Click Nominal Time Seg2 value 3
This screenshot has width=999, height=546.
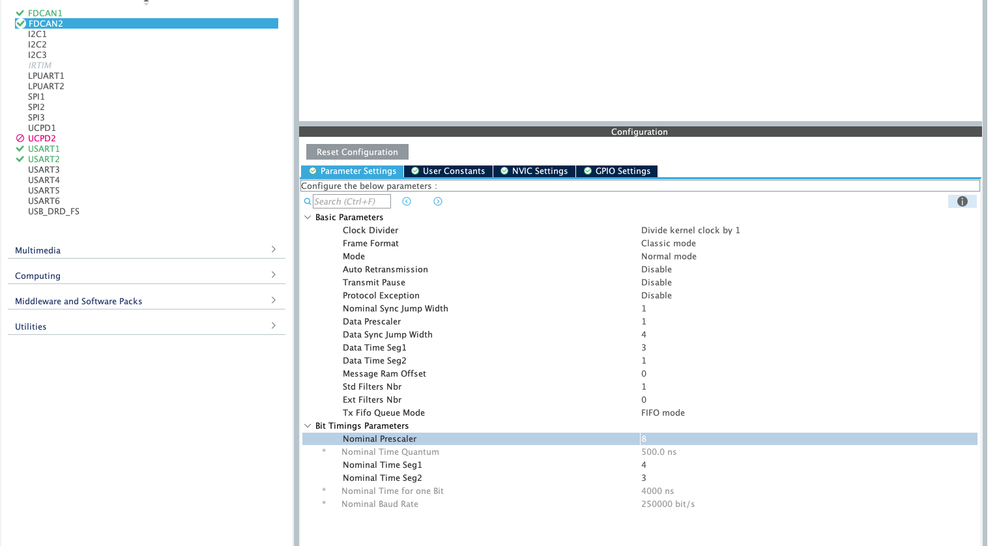pyautogui.click(x=643, y=478)
